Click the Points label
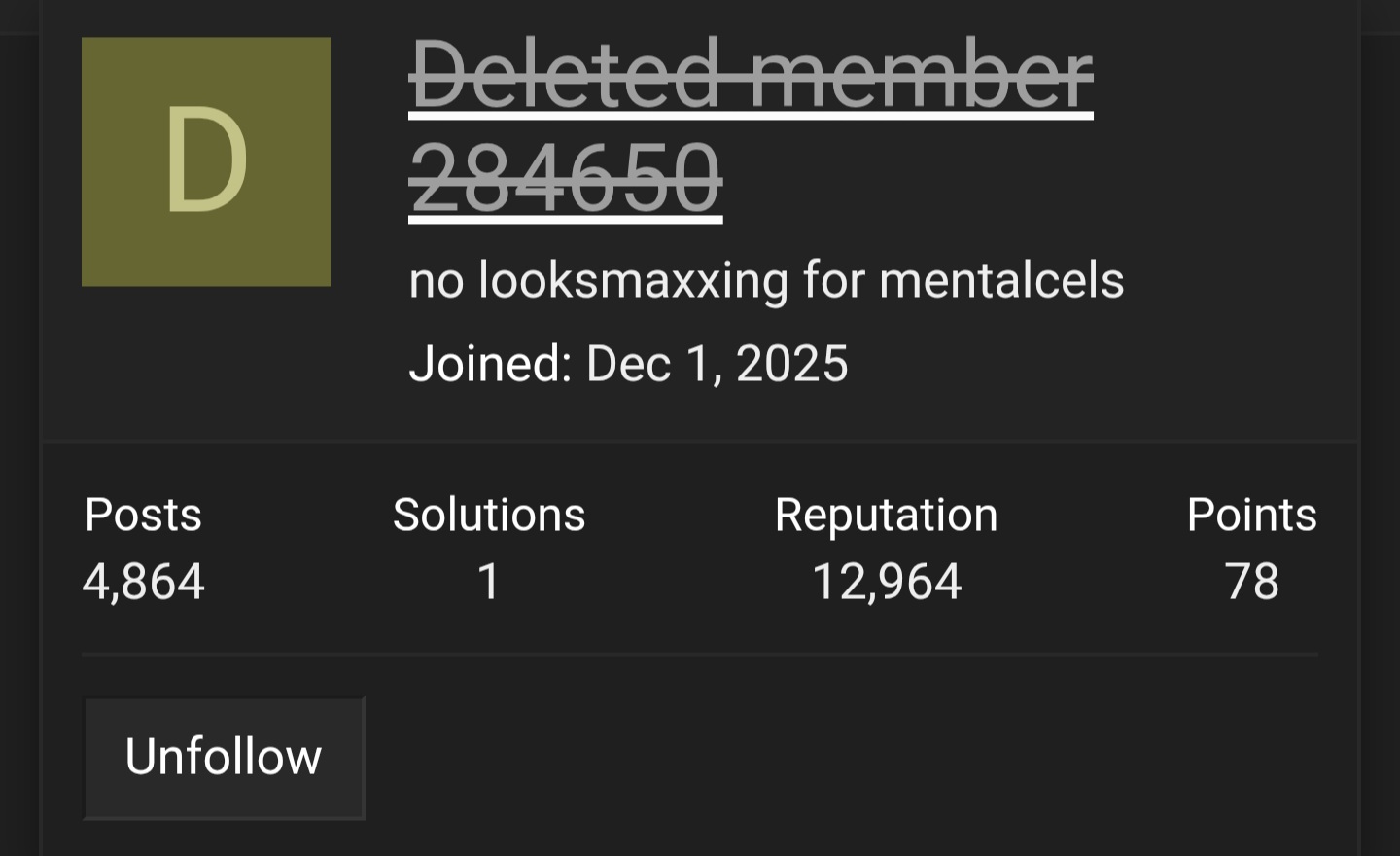The height and width of the screenshot is (856, 1400). (1251, 515)
